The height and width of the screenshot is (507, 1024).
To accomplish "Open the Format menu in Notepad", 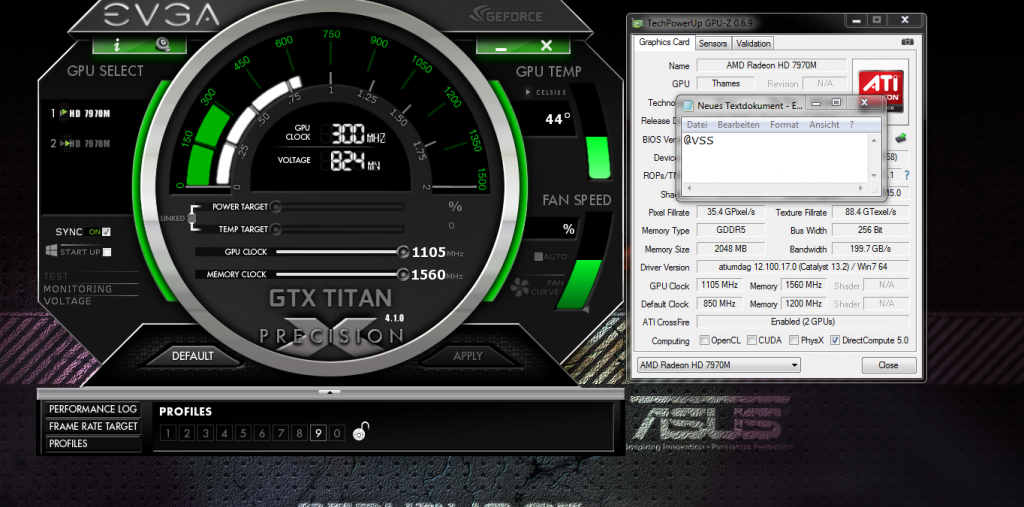I will click(784, 125).
